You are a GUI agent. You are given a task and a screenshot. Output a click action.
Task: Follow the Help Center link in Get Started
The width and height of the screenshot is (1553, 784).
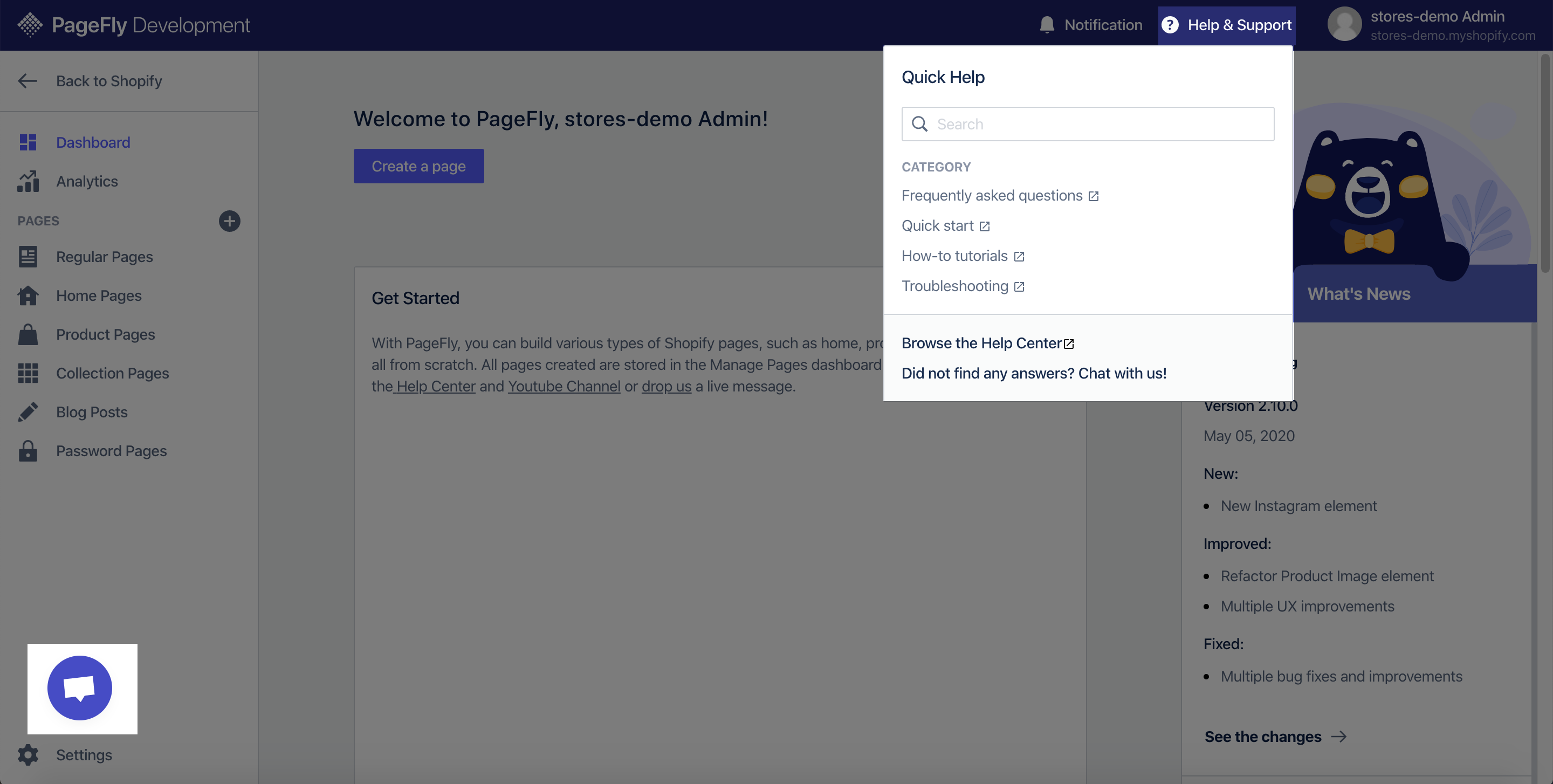click(435, 386)
